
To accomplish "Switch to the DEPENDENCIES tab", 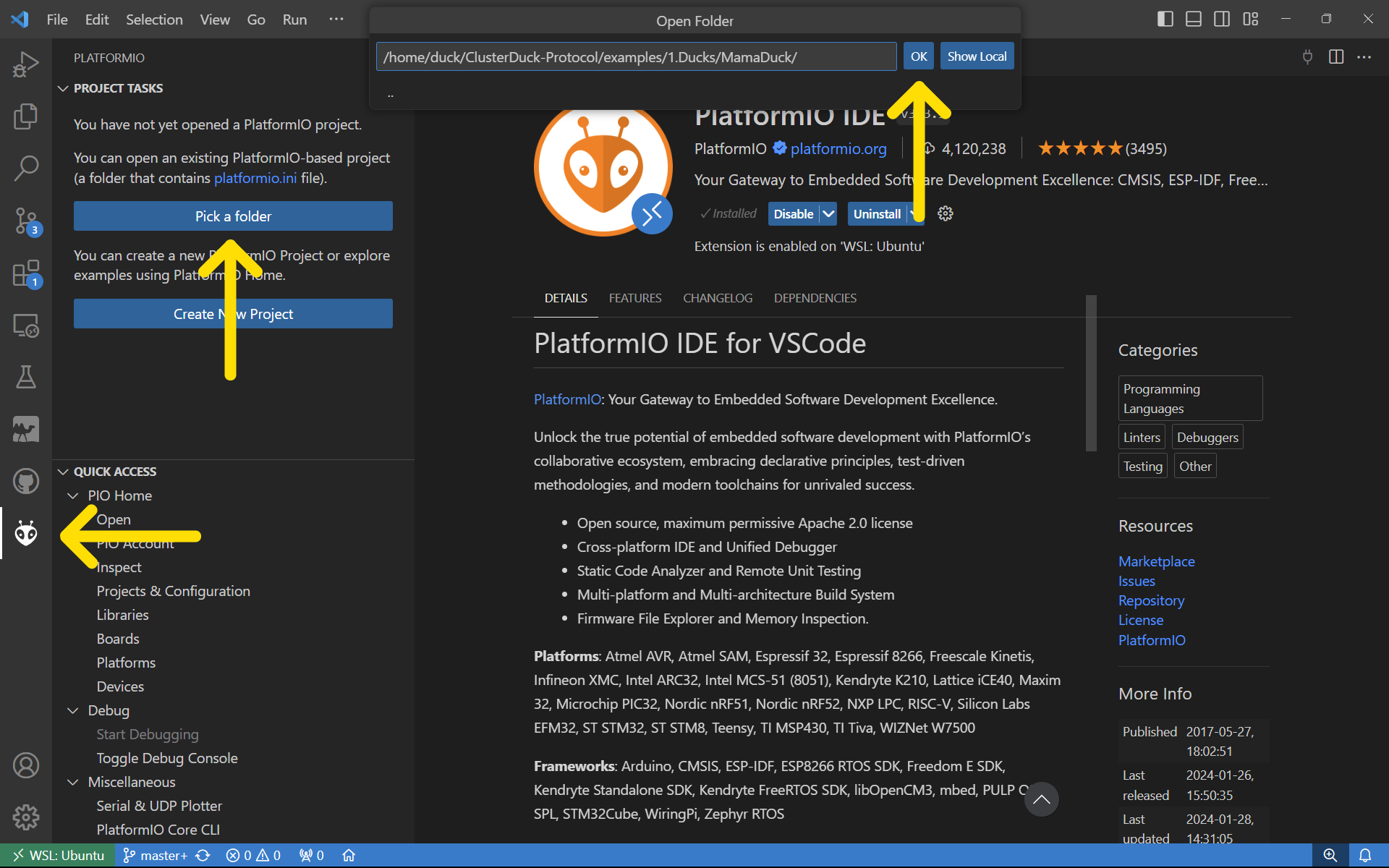I will 815,298.
